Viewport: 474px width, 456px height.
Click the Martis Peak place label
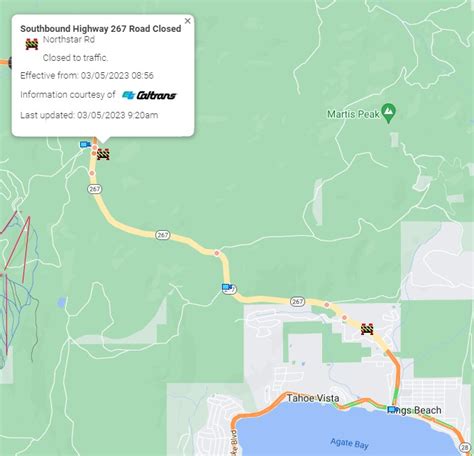point(353,114)
